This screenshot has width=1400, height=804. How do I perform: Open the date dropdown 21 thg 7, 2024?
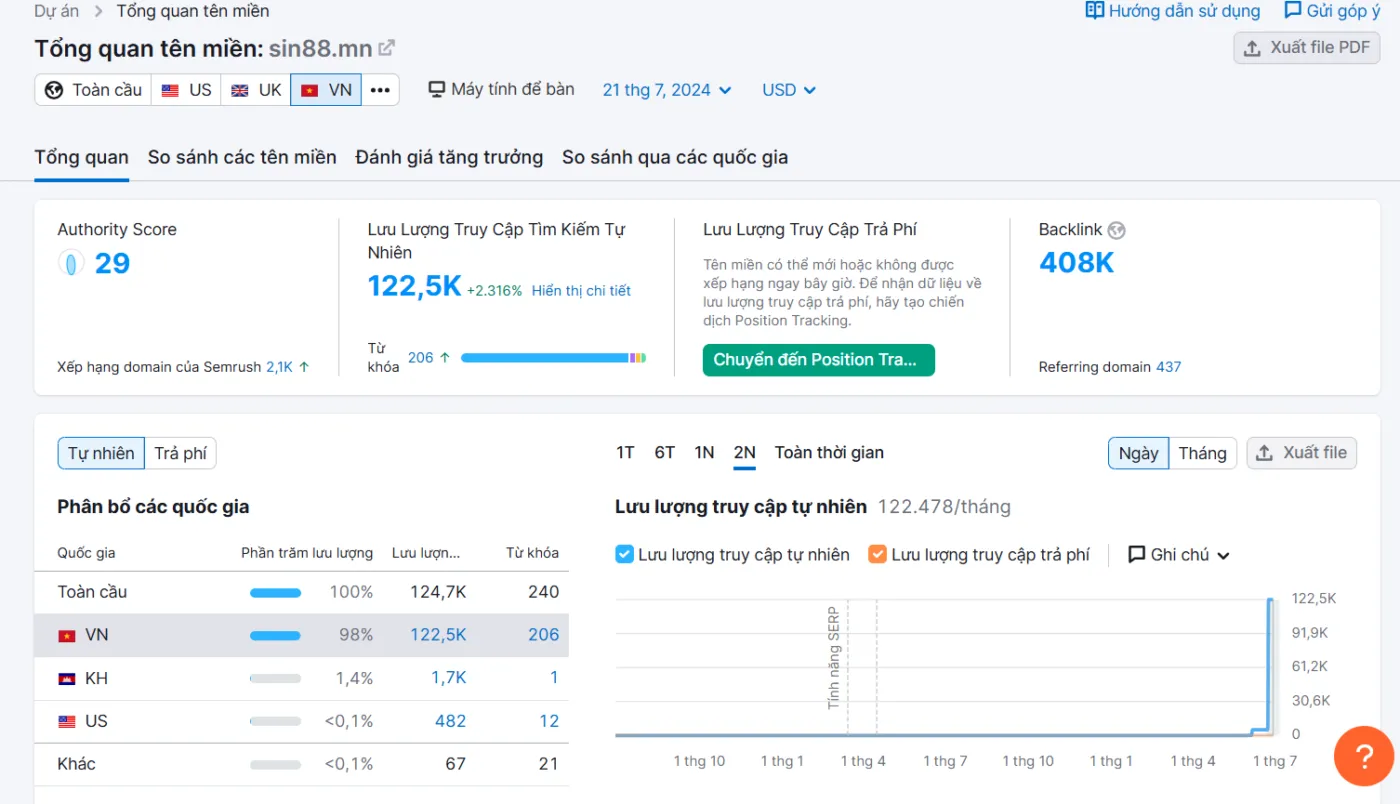[x=667, y=90]
